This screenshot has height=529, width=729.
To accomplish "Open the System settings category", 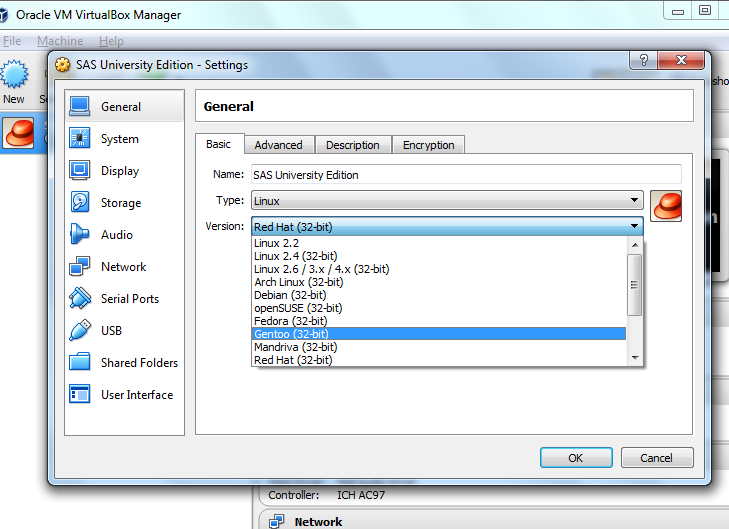I will (x=125, y=139).
